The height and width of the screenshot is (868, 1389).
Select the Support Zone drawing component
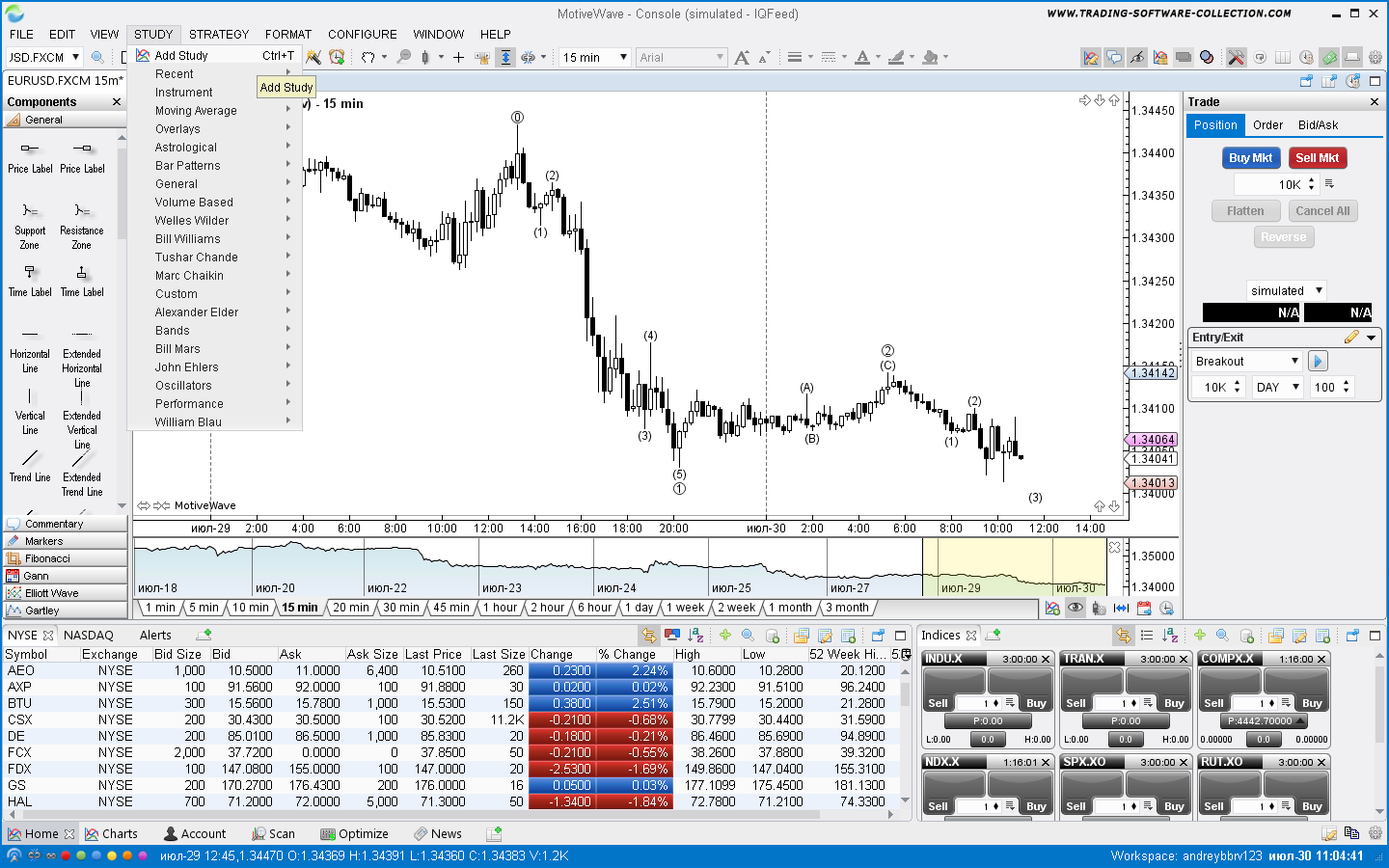[x=30, y=223]
